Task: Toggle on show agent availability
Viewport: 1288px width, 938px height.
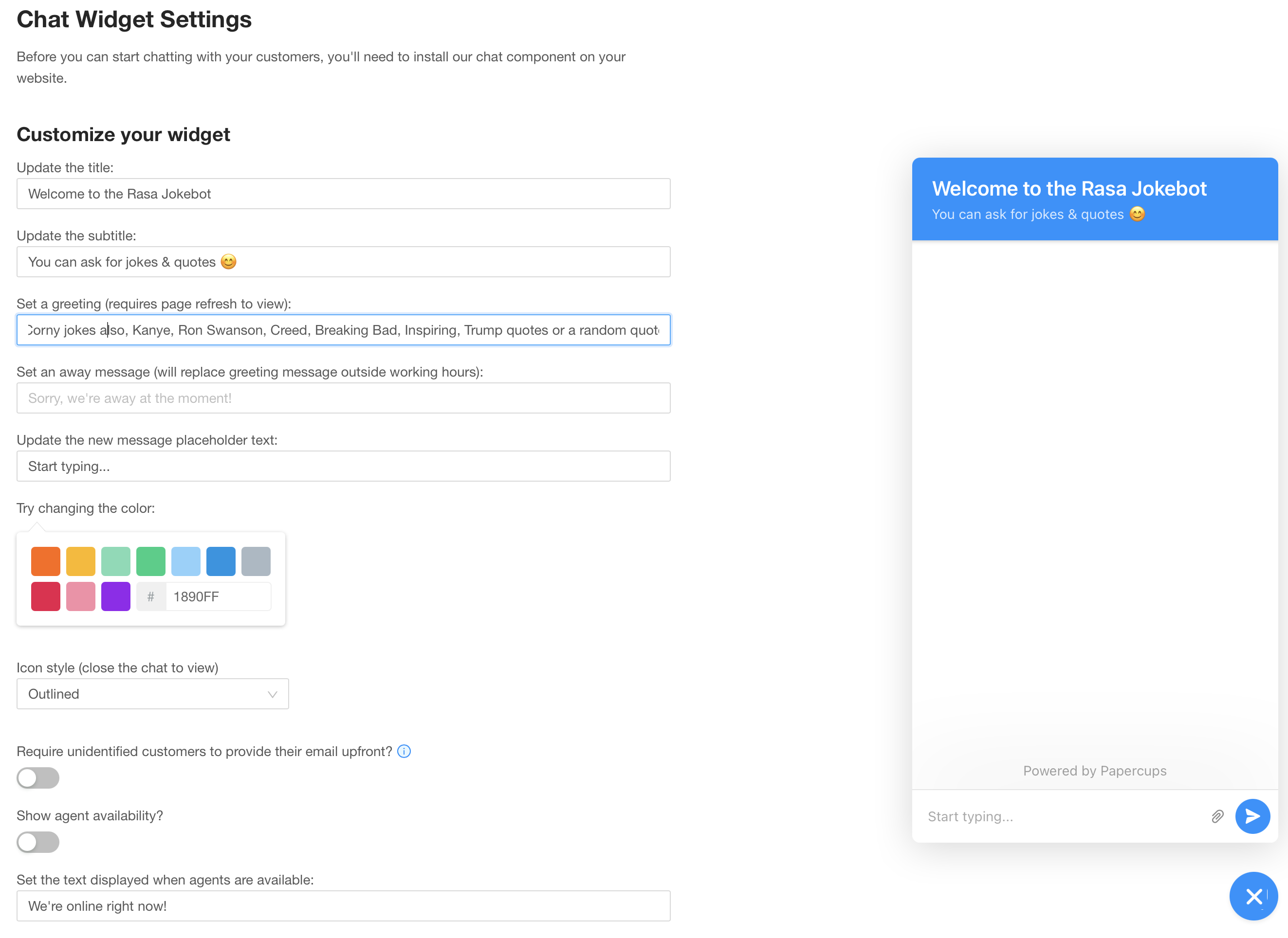Action: 37,843
